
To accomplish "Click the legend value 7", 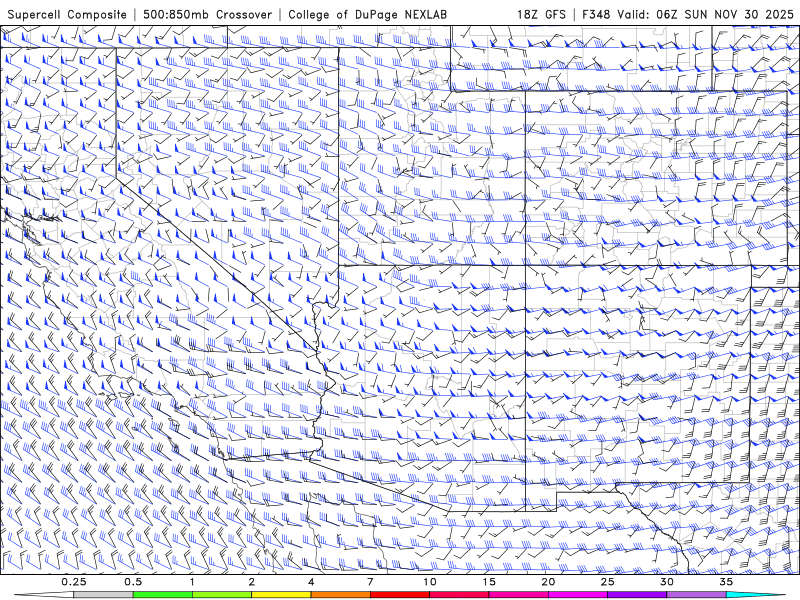I will click(370, 582).
